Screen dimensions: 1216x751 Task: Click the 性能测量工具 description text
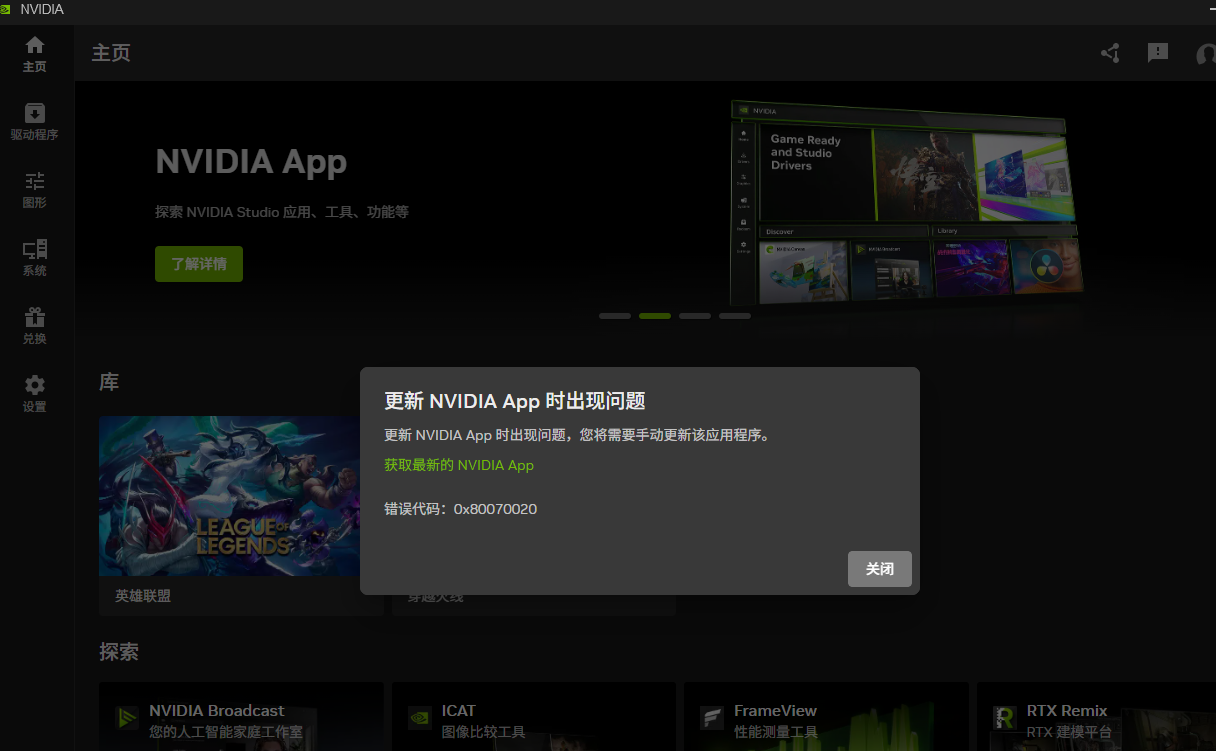pos(776,732)
